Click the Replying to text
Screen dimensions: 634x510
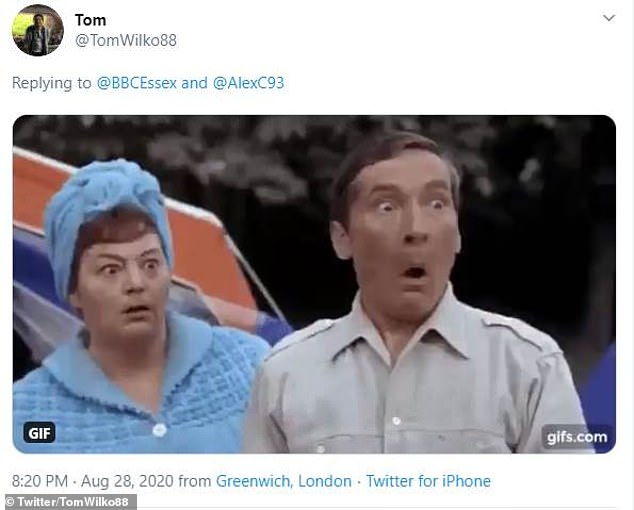[52, 83]
